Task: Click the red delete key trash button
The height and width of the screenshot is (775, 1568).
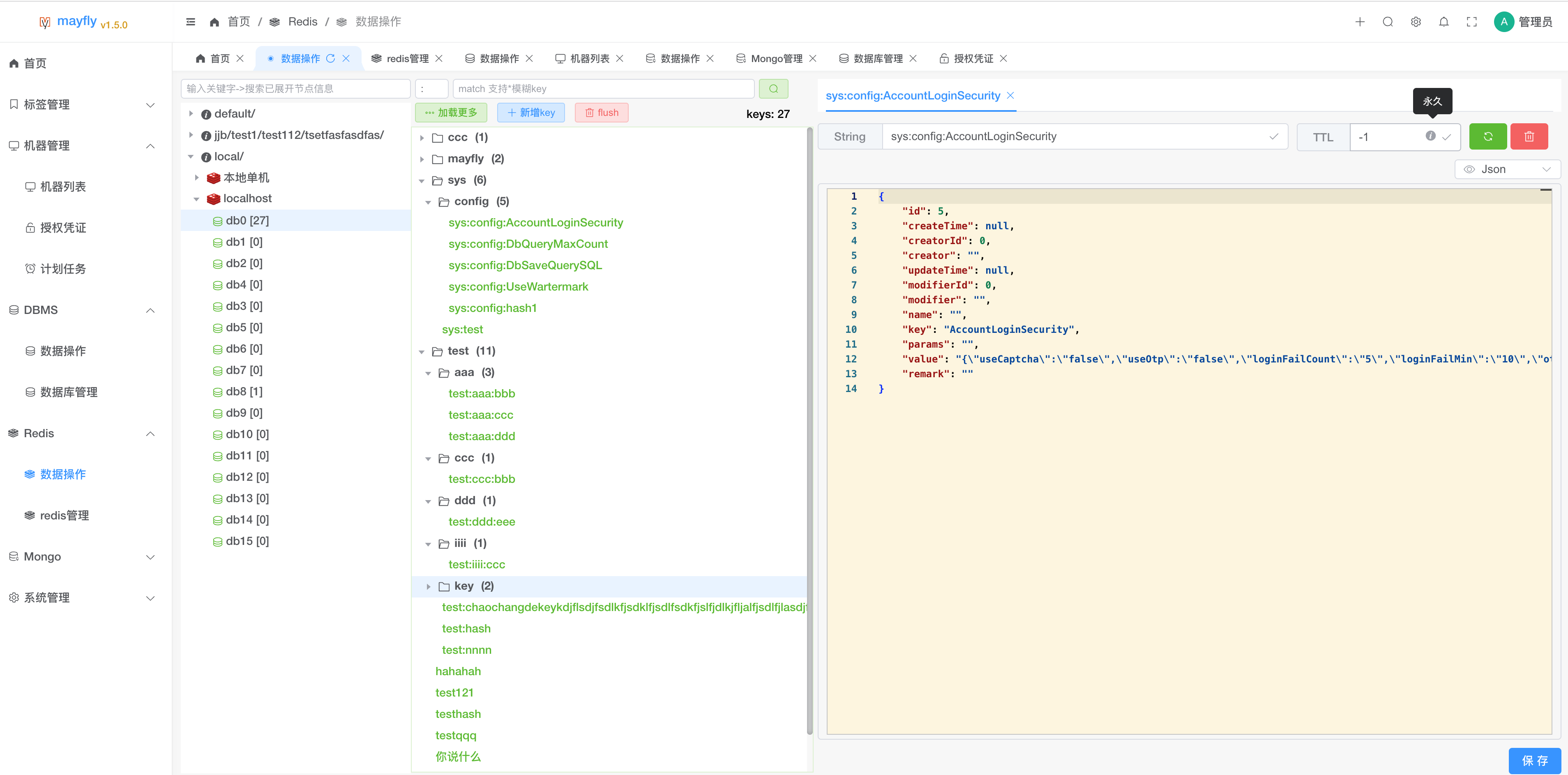Action: click(x=1529, y=136)
